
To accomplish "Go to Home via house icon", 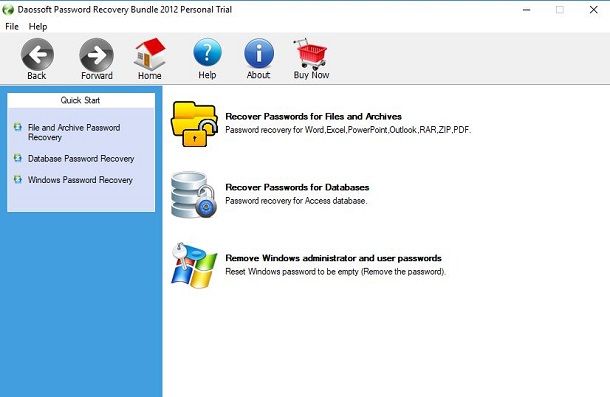I will [150, 54].
